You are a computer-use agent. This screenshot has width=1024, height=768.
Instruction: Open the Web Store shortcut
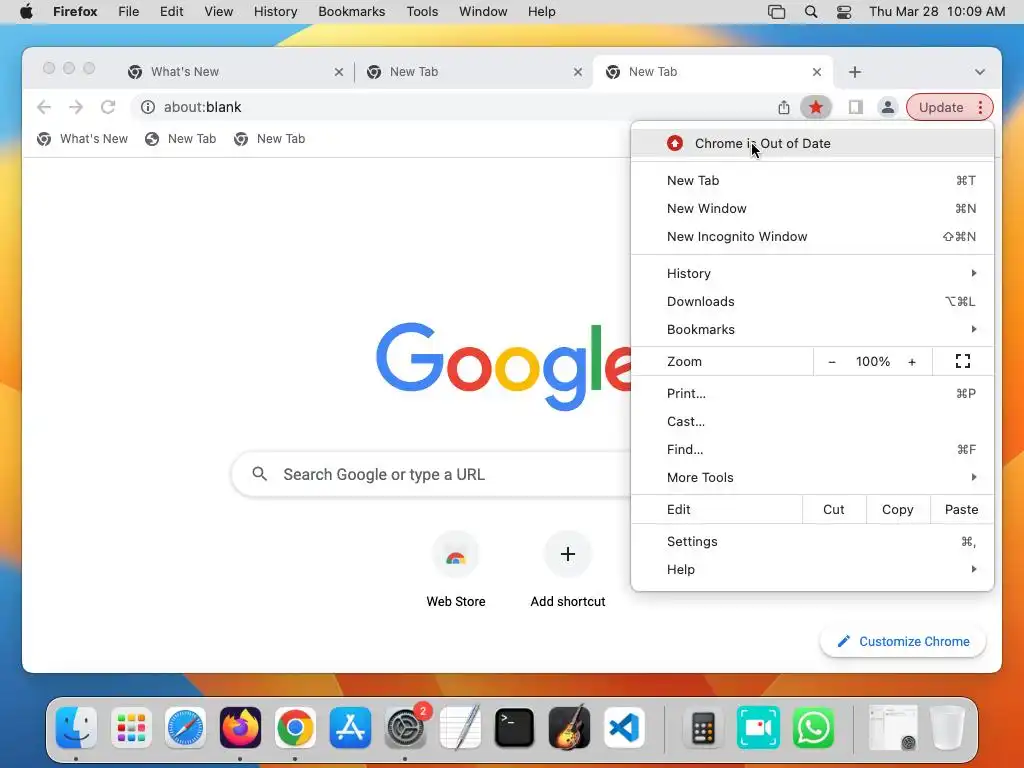[456, 569]
